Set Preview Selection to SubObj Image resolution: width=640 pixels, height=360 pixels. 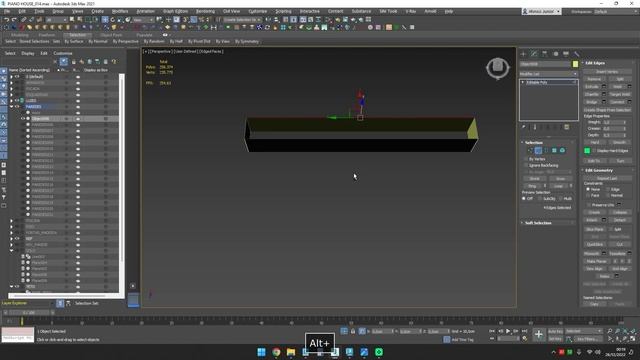pos(540,199)
